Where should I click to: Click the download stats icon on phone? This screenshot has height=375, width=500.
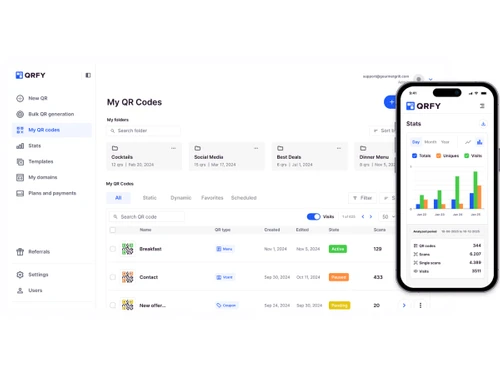(483, 124)
